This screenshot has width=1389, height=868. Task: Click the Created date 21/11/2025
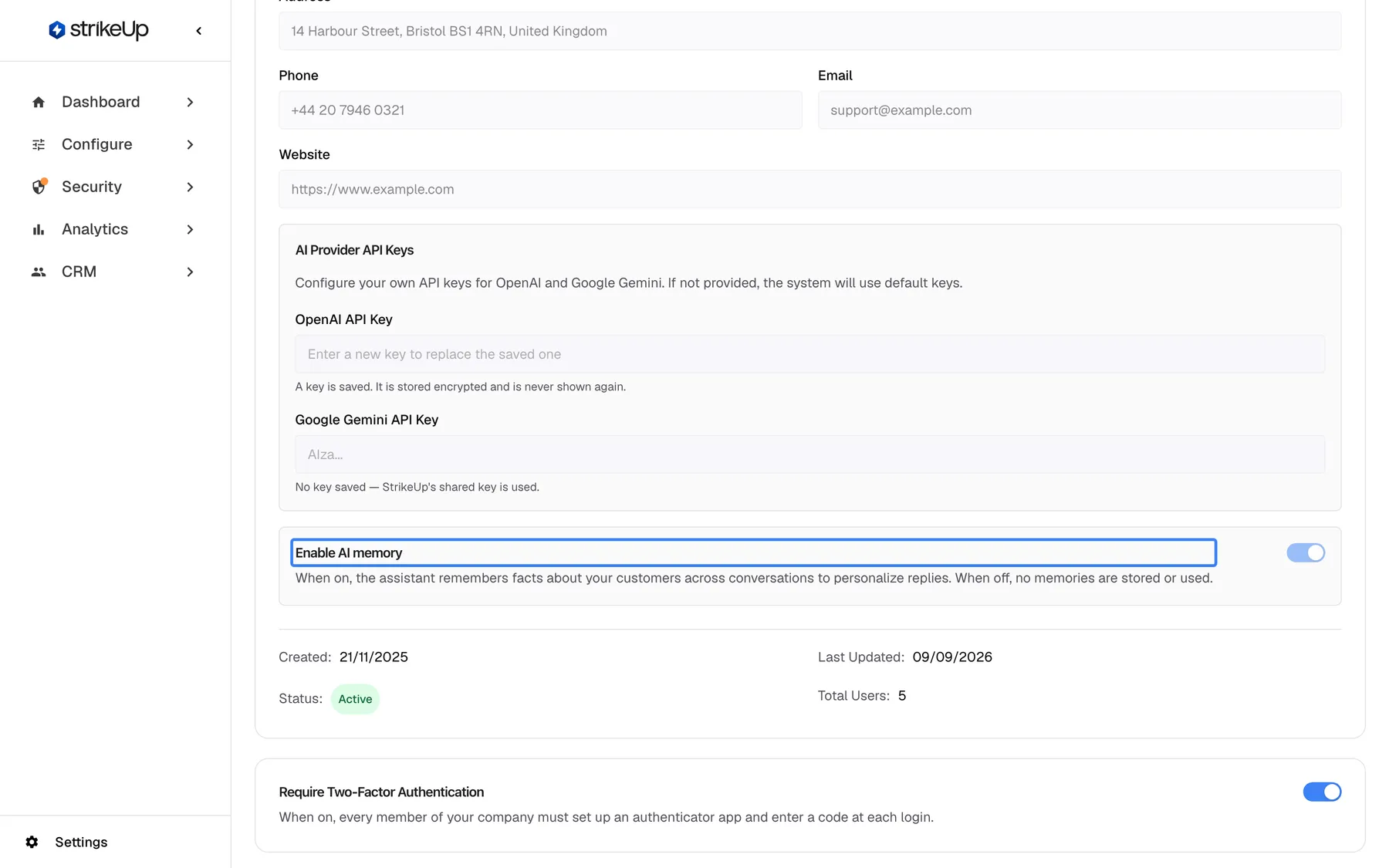click(x=373, y=657)
